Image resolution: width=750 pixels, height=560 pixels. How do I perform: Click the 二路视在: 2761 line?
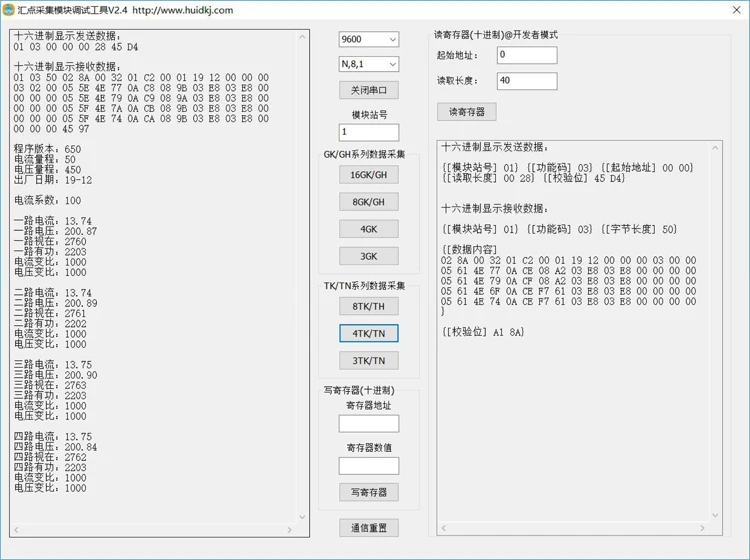pyautogui.click(x=50, y=313)
